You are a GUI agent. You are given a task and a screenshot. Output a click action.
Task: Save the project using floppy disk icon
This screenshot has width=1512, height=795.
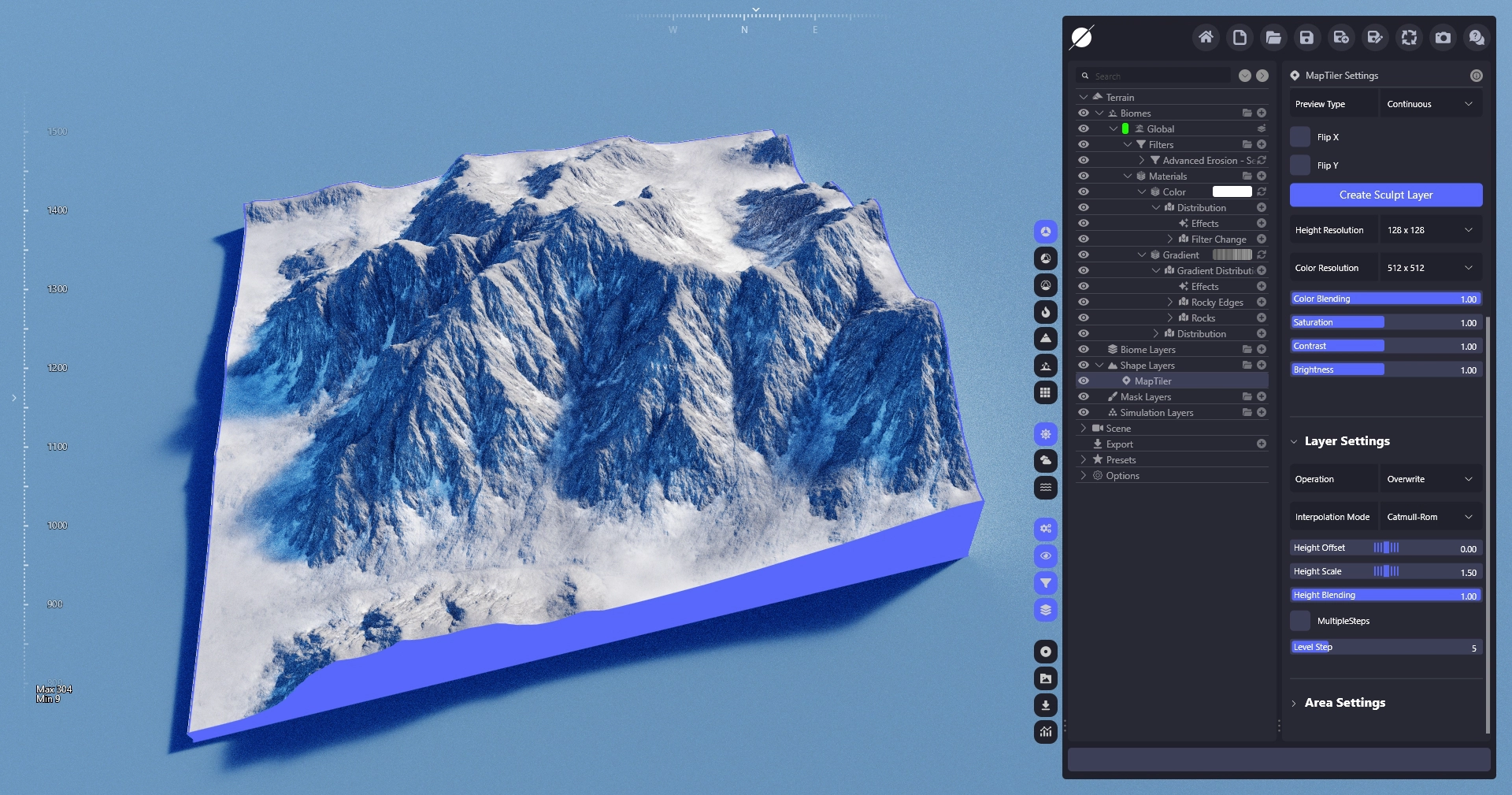[x=1306, y=37]
